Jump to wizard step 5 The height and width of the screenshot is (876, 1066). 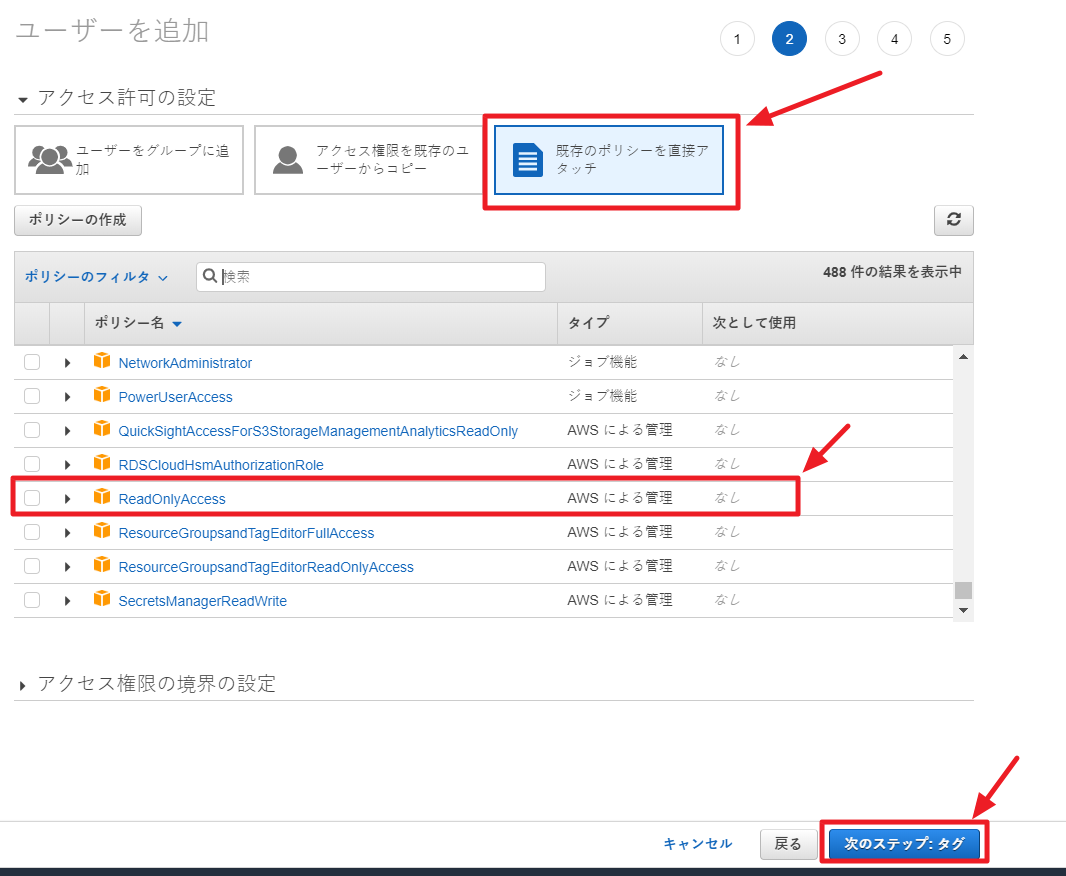click(x=947, y=39)
